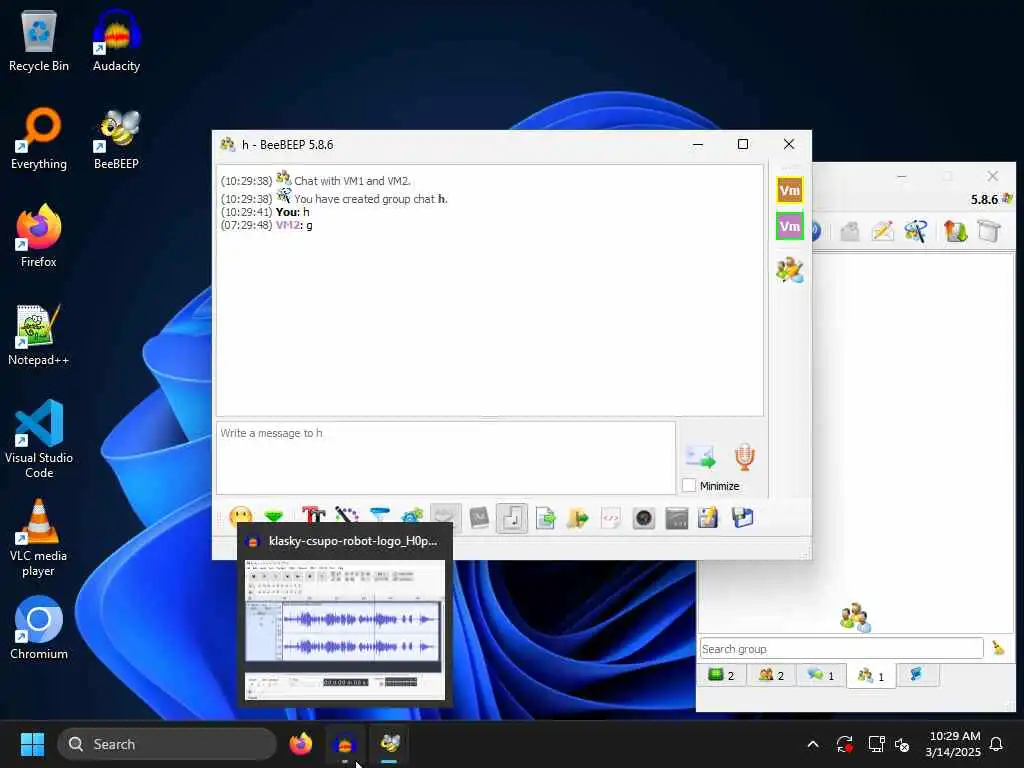Send the message with the green arrow button
Screen dimensions: 1024x768
pyautogui.click(x=701, y=456)
